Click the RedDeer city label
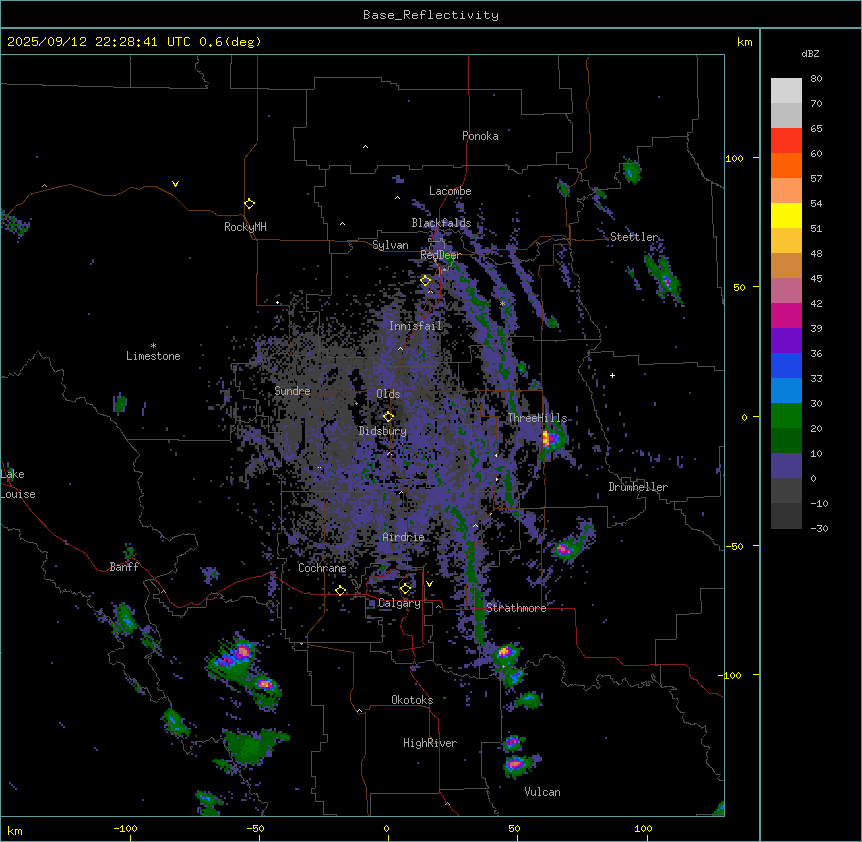862x842 pixels. click(440, 255)
